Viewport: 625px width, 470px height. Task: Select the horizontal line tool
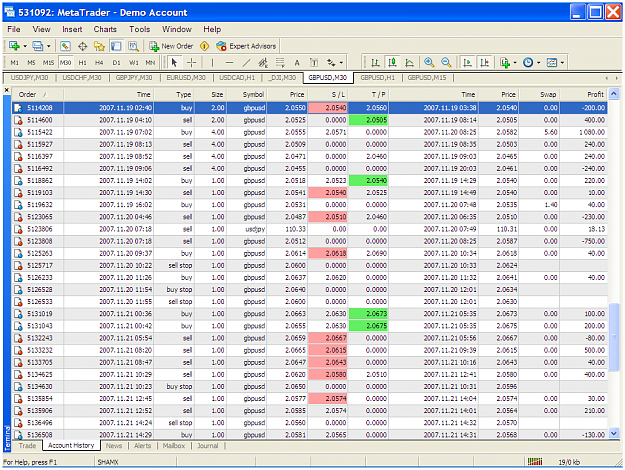click(x=229, y=63)
